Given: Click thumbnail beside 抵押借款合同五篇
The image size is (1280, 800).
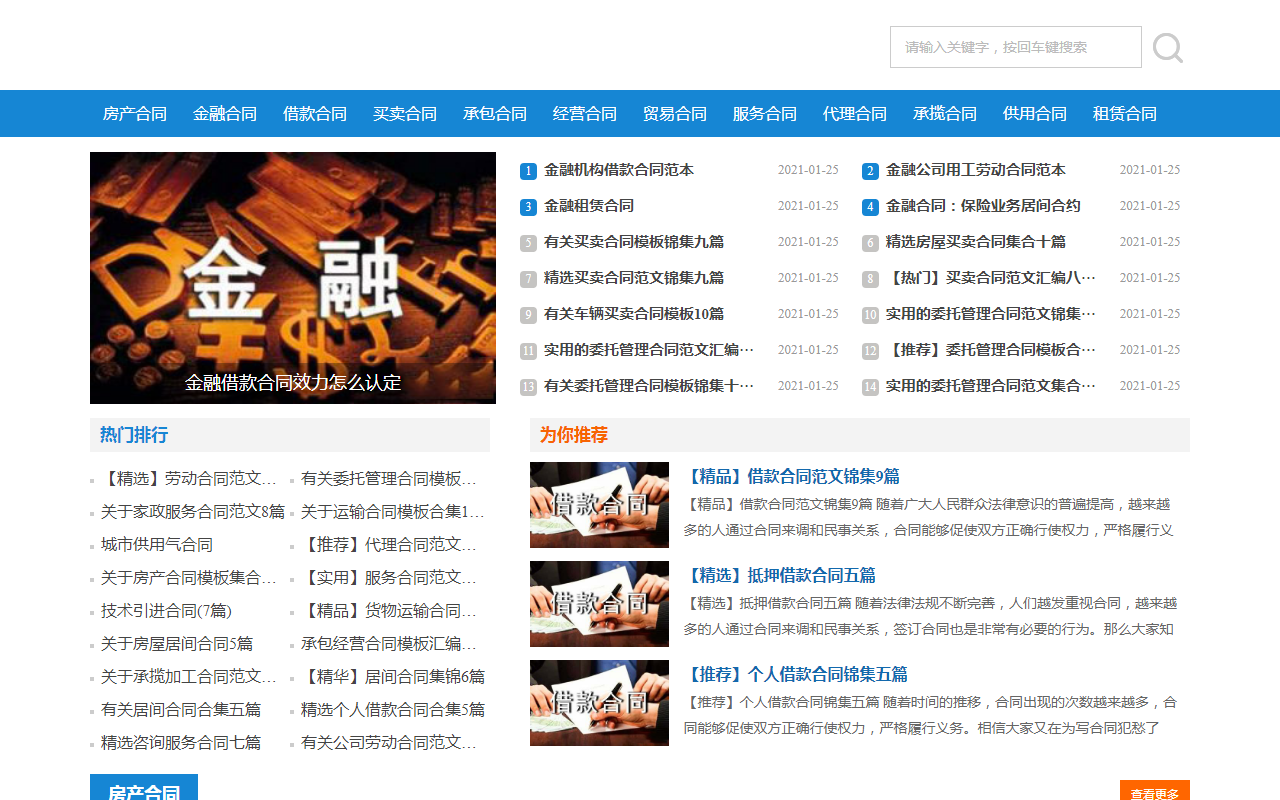Looking at the screenshot, I should 599,604.
